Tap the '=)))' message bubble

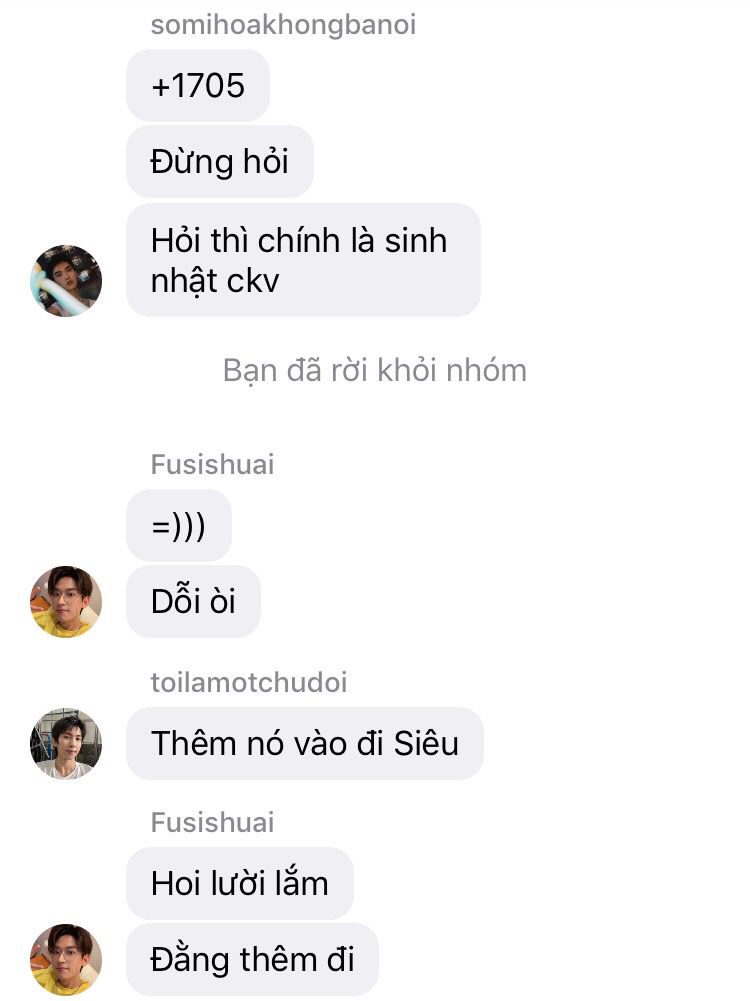pyautogui.click(x=179, y=526)
